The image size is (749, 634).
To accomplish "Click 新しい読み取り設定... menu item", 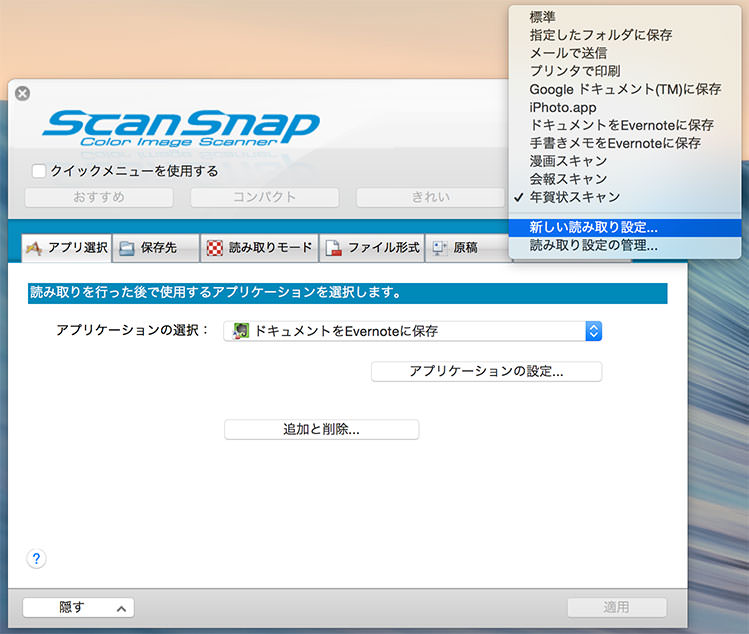I will click(625, 227).
